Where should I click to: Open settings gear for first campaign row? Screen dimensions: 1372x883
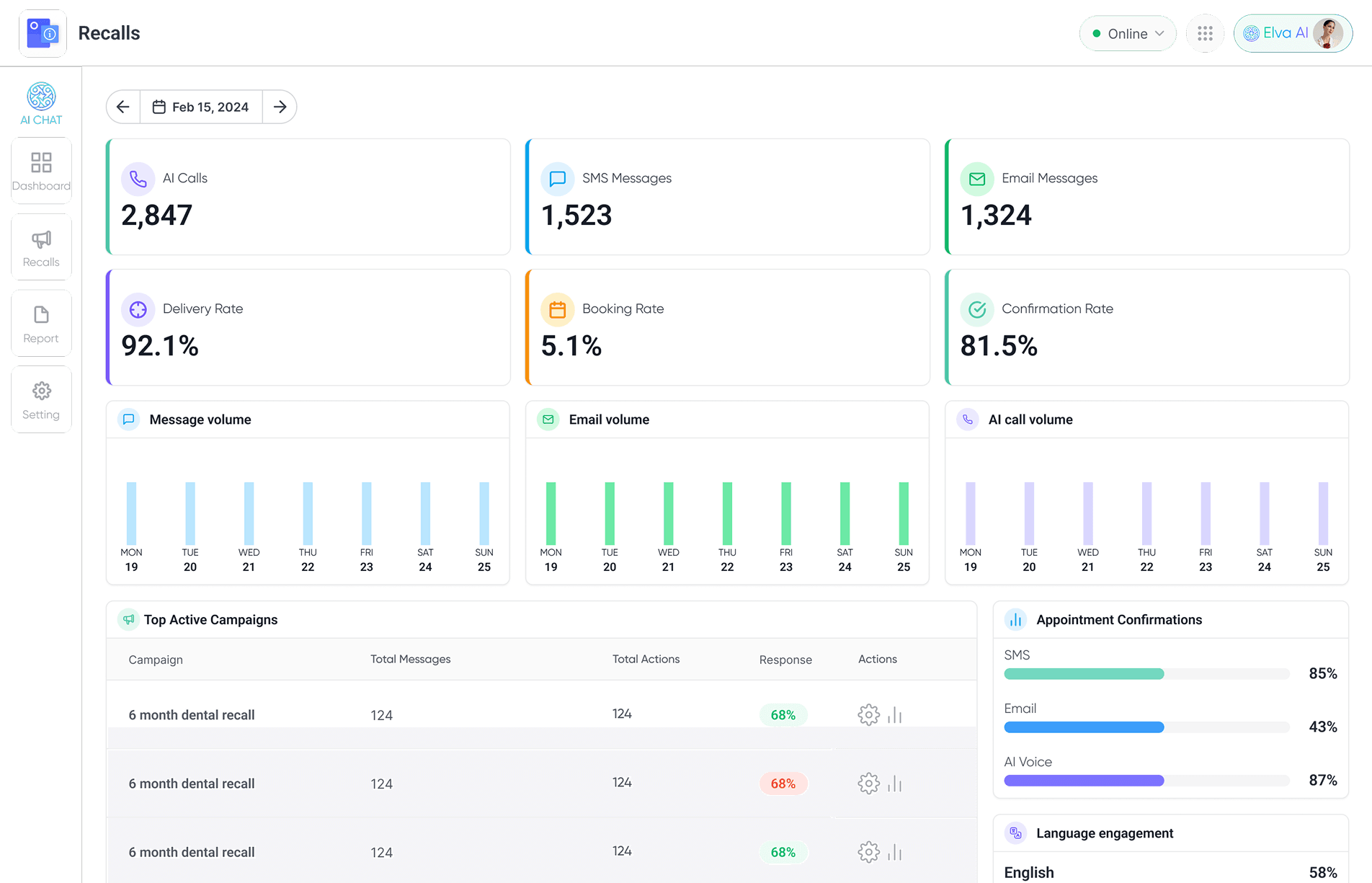click(868, 715)
